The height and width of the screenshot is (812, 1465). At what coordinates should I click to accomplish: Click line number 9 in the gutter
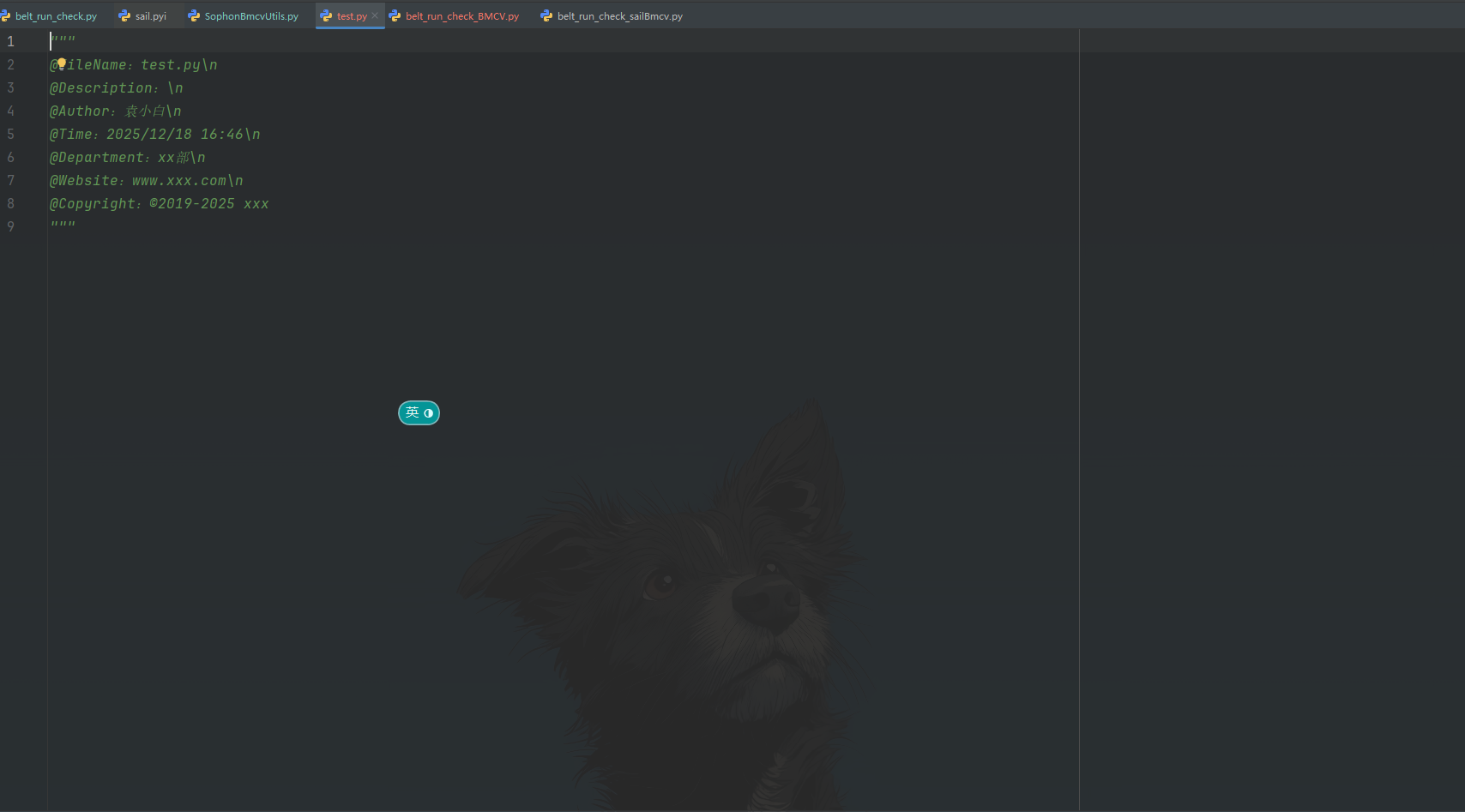click(x=10, y=226)
